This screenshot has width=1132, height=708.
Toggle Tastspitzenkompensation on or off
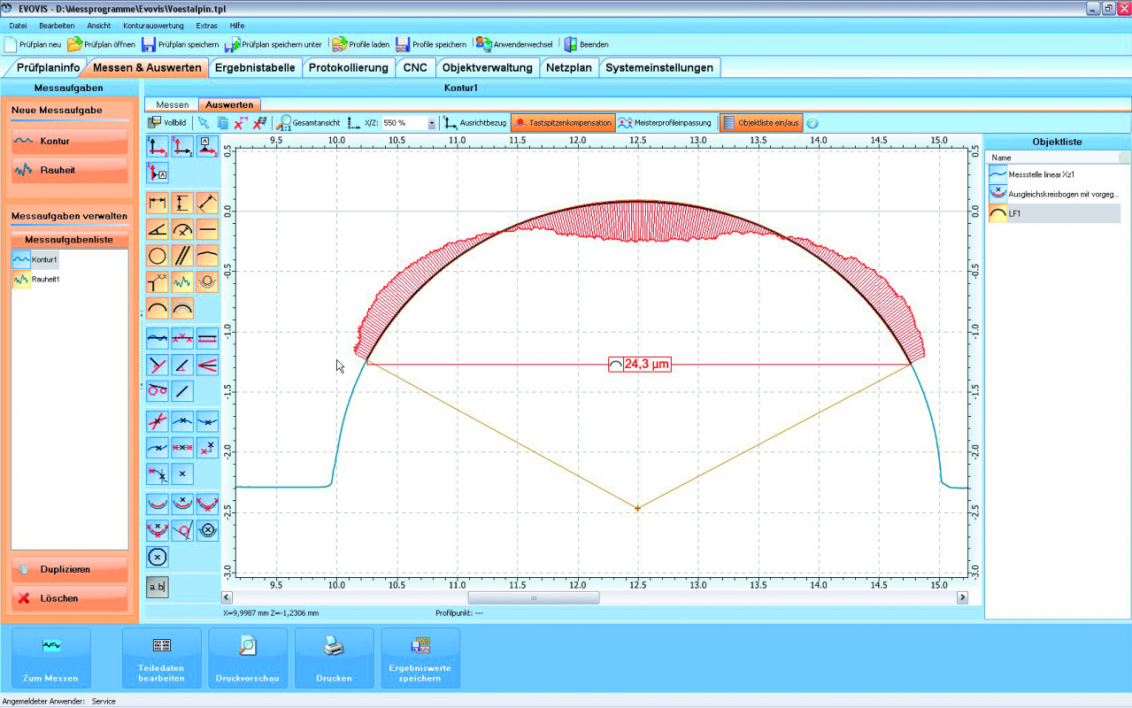[x=563, y=123]
